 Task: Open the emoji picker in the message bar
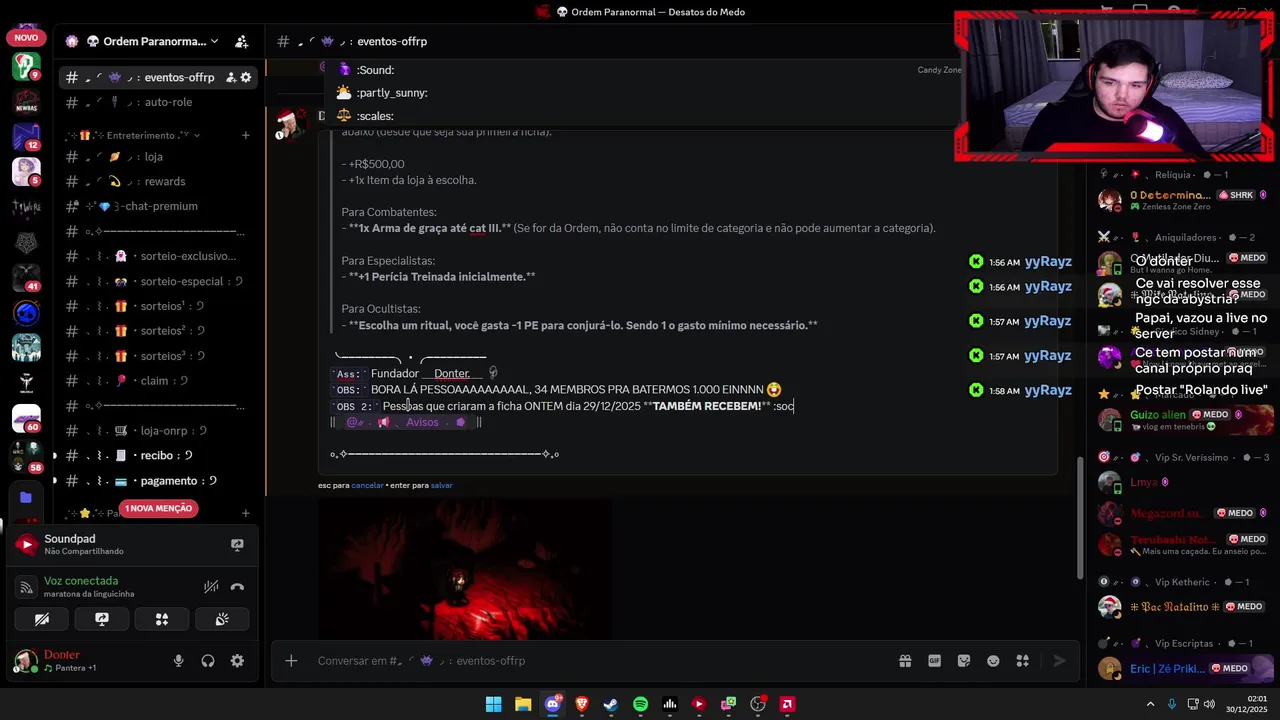[x=993, y=661]
